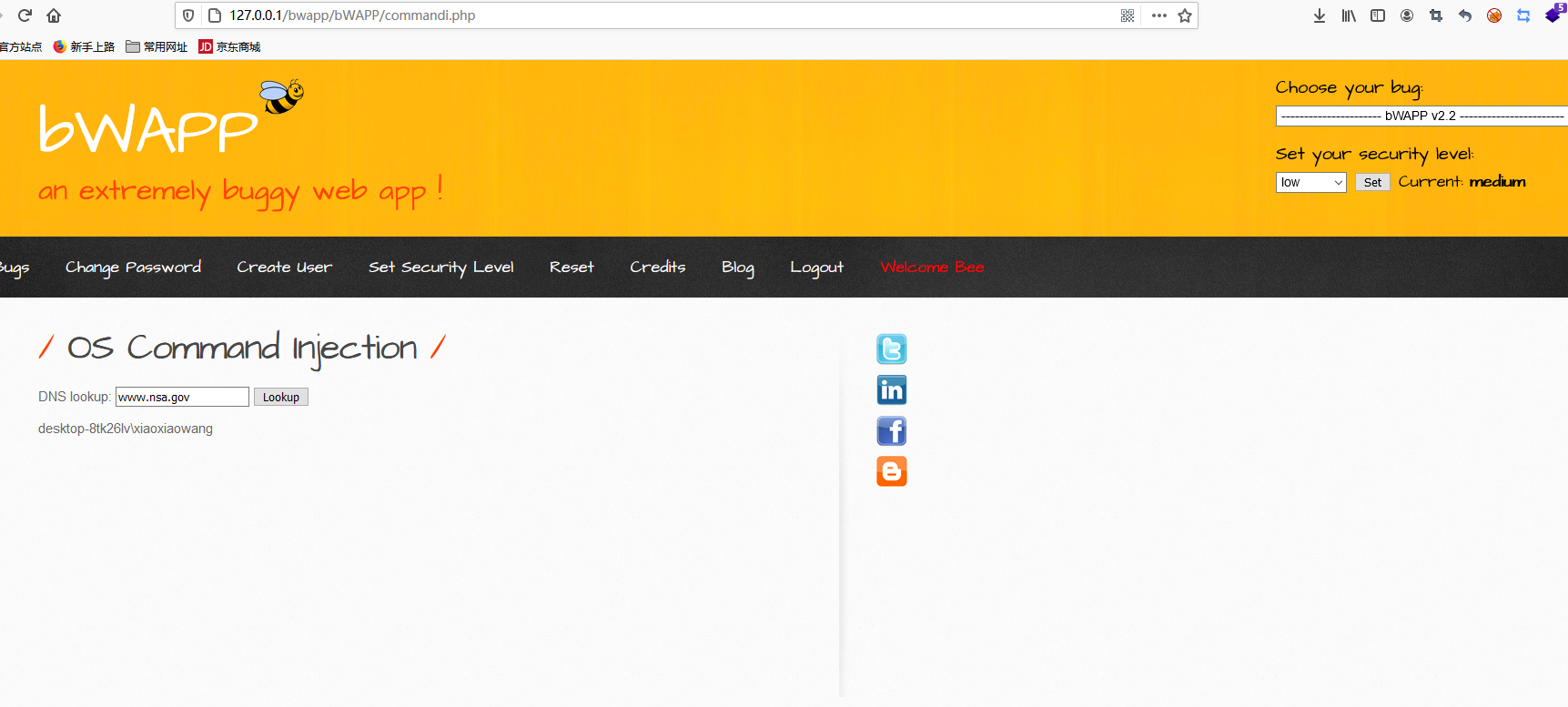Show site info page icon in address bar
Image resolution: width=1568 pixels, height=707 pixels.
[x=215, y=15]
